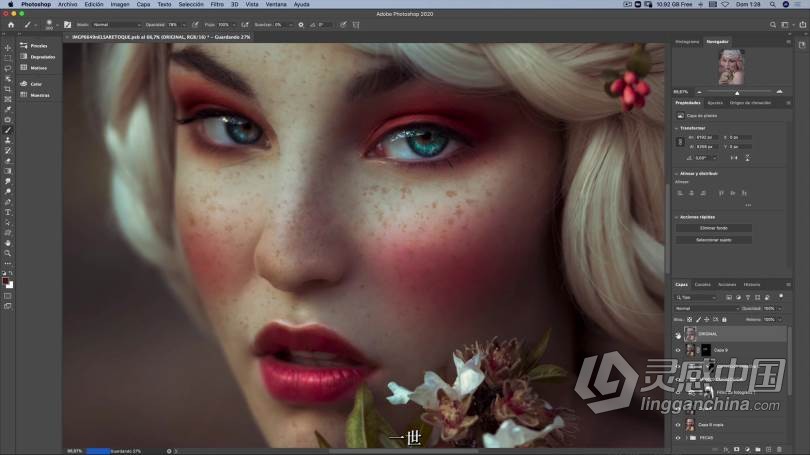The image size is (810, 455).
Task: Click the Home icon in options bar
Action: tap(11, 25)
